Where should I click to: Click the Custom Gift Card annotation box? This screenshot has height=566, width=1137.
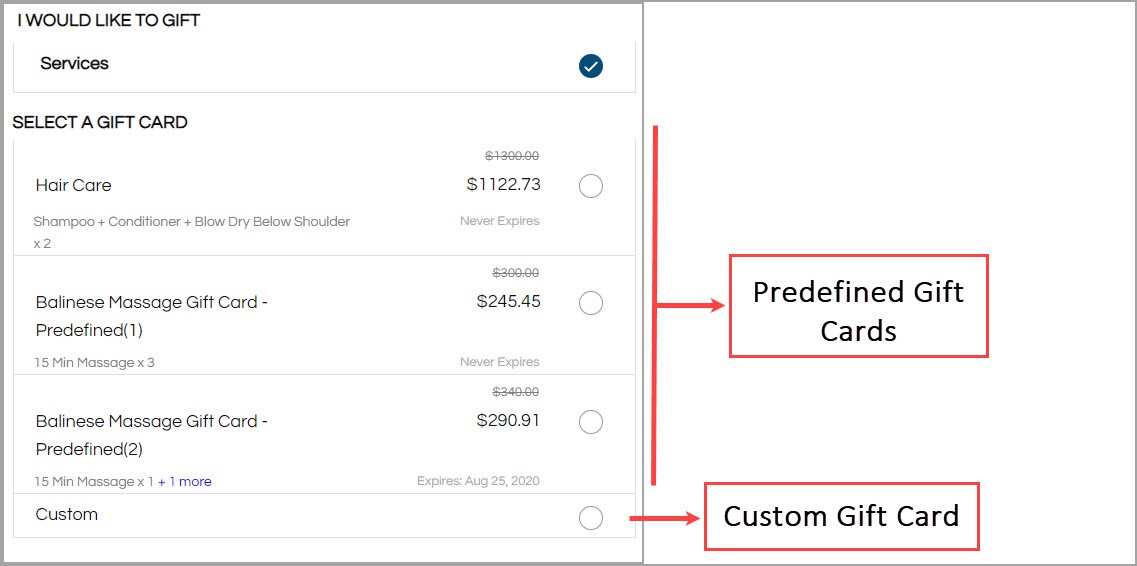pos(842,516)
